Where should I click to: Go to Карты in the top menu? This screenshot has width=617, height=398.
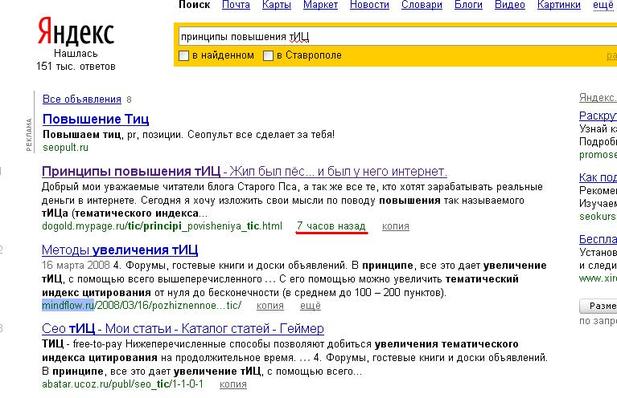tap(277, 5)
